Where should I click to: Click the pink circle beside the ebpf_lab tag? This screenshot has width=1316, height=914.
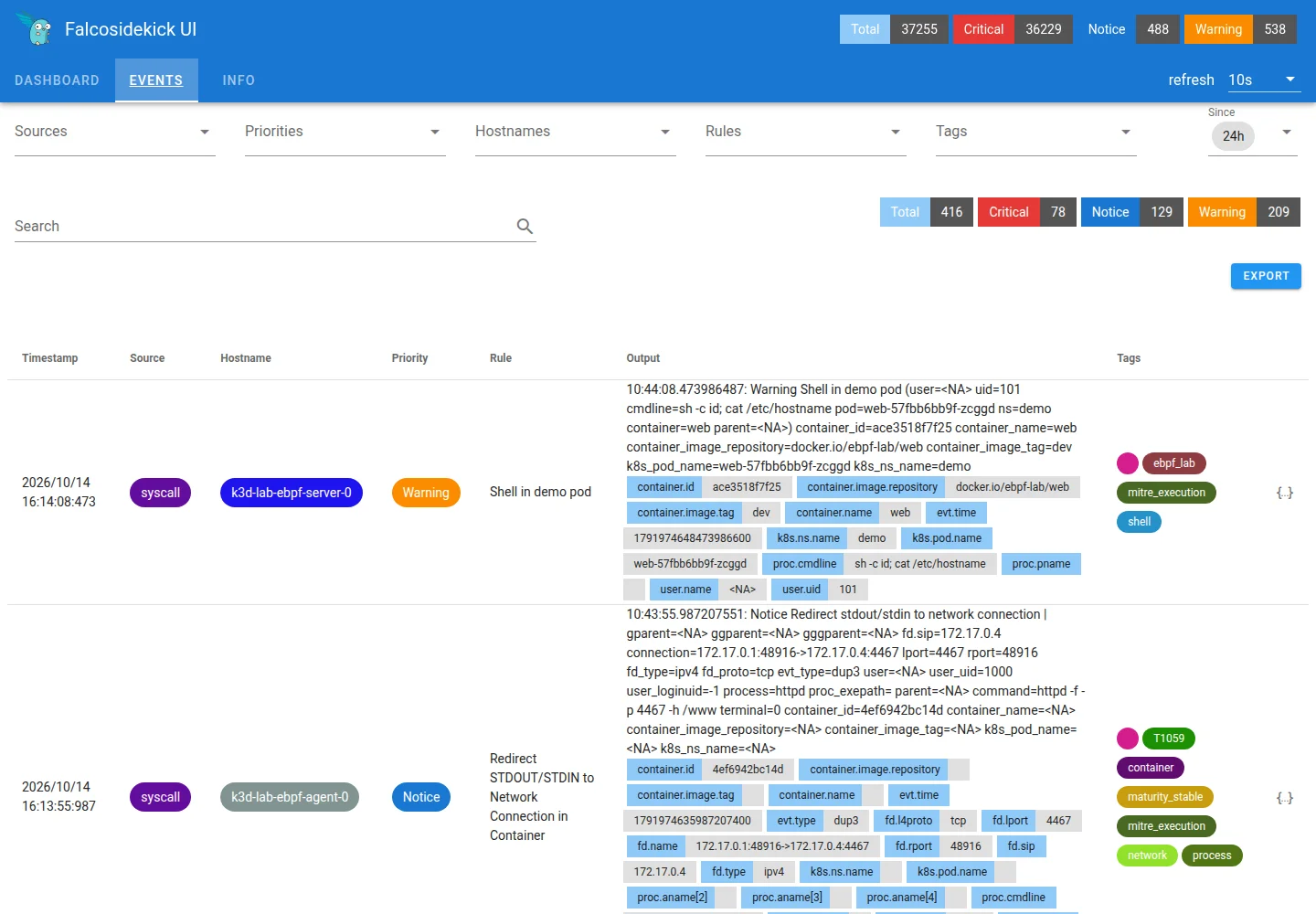tap(1128, 463)
